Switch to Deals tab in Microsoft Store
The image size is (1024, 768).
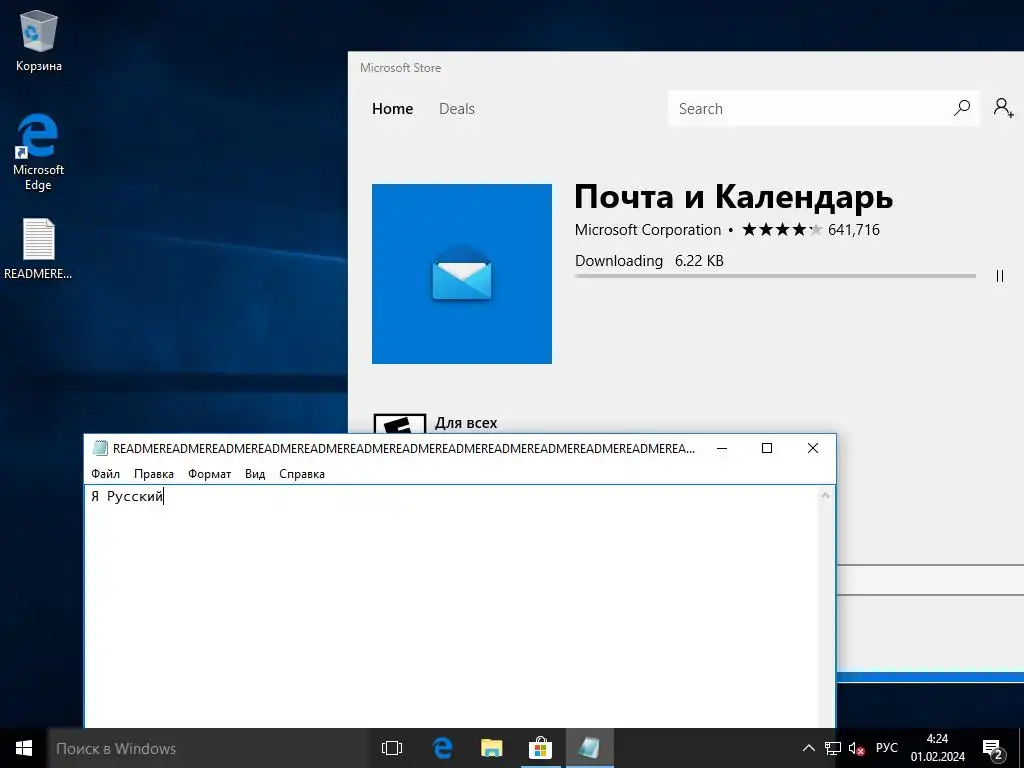point(456,109)
